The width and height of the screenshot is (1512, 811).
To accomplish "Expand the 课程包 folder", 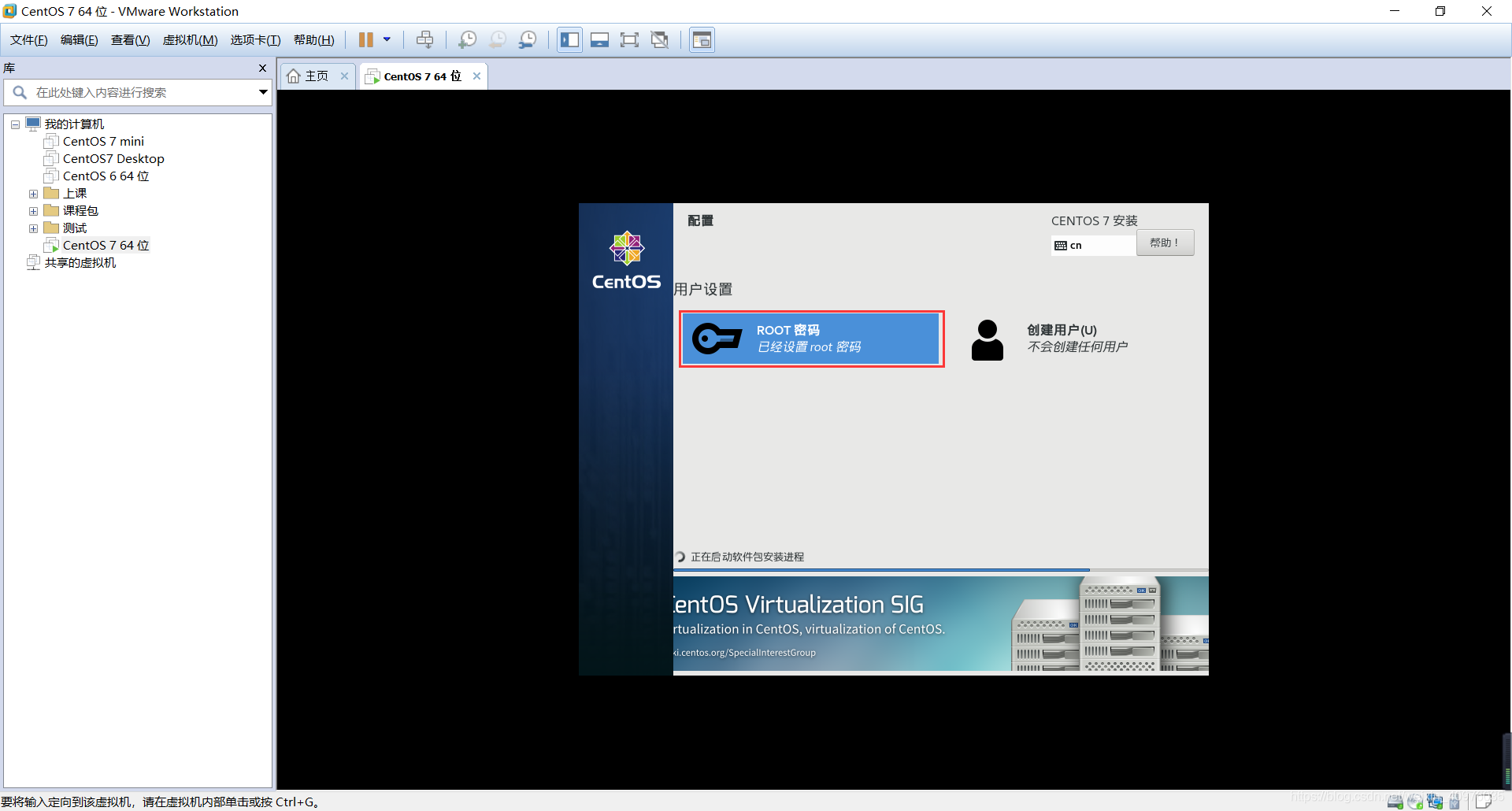I will click(x=33, y=211).
